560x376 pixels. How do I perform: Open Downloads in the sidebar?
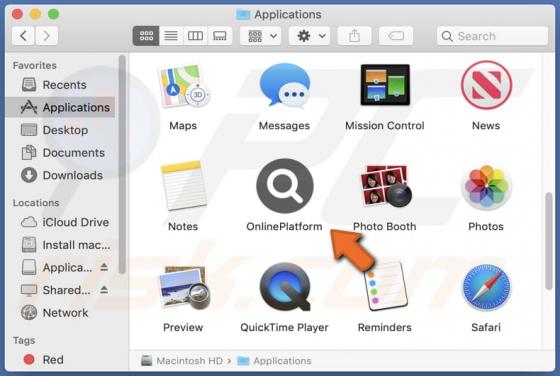(x=60, y=175)
